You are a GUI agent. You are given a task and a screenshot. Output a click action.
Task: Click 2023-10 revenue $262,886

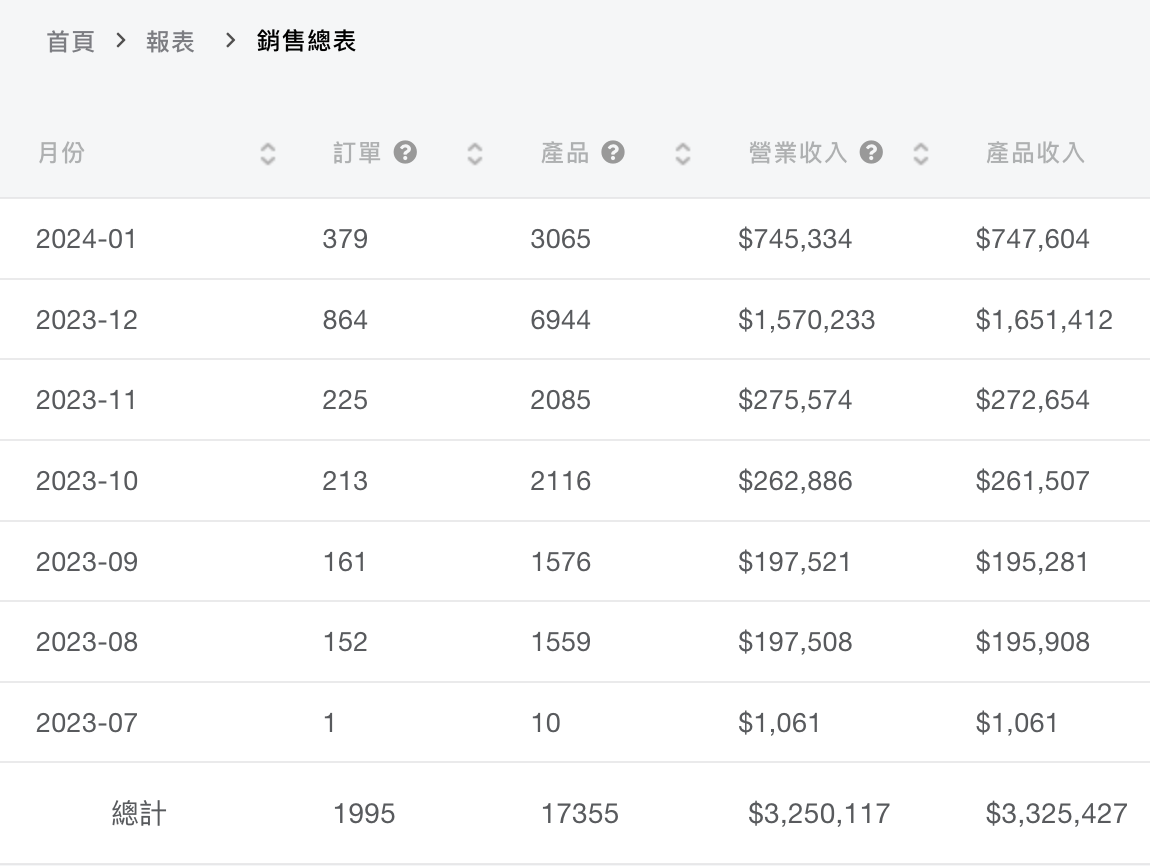coord(795,481)
